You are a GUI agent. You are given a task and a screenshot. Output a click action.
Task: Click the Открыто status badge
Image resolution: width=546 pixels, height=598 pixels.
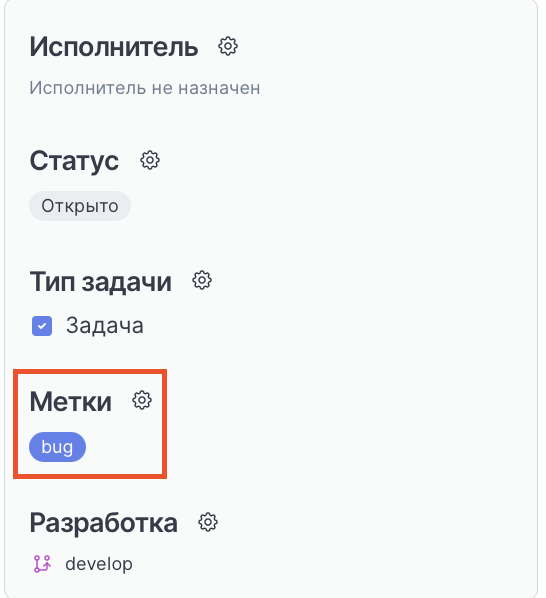click(80, 206)
